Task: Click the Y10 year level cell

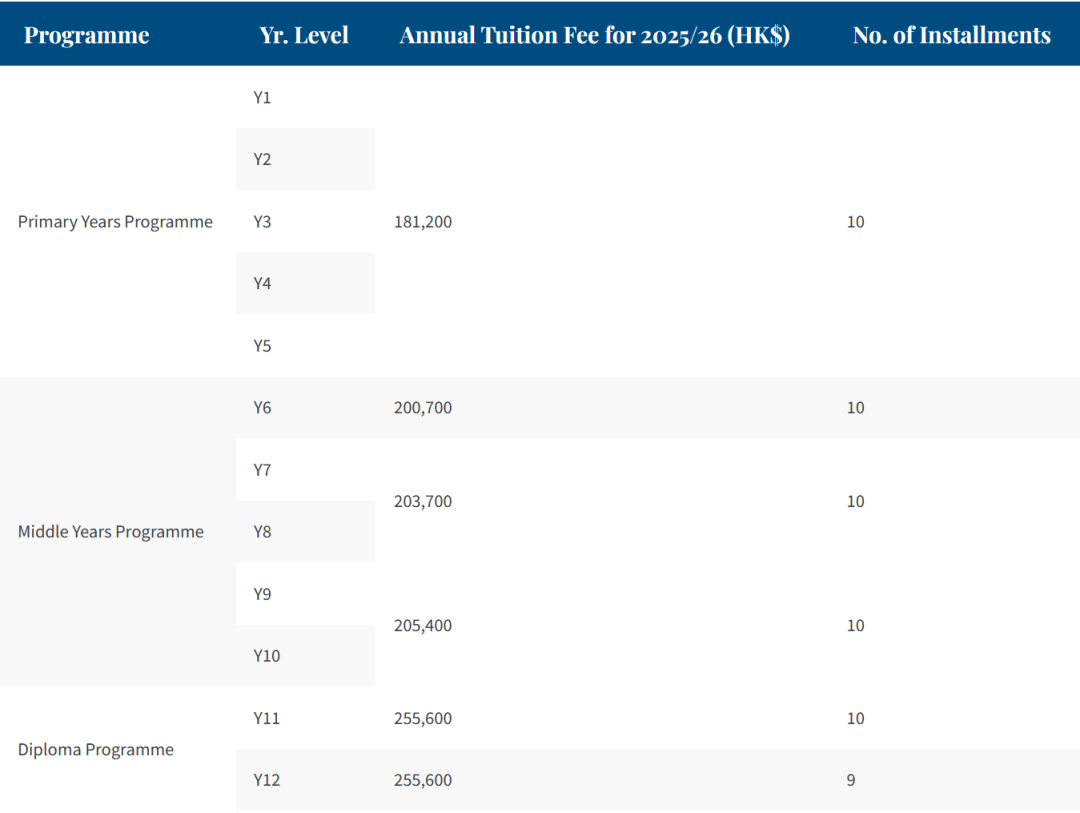Action: click(266, 656)
